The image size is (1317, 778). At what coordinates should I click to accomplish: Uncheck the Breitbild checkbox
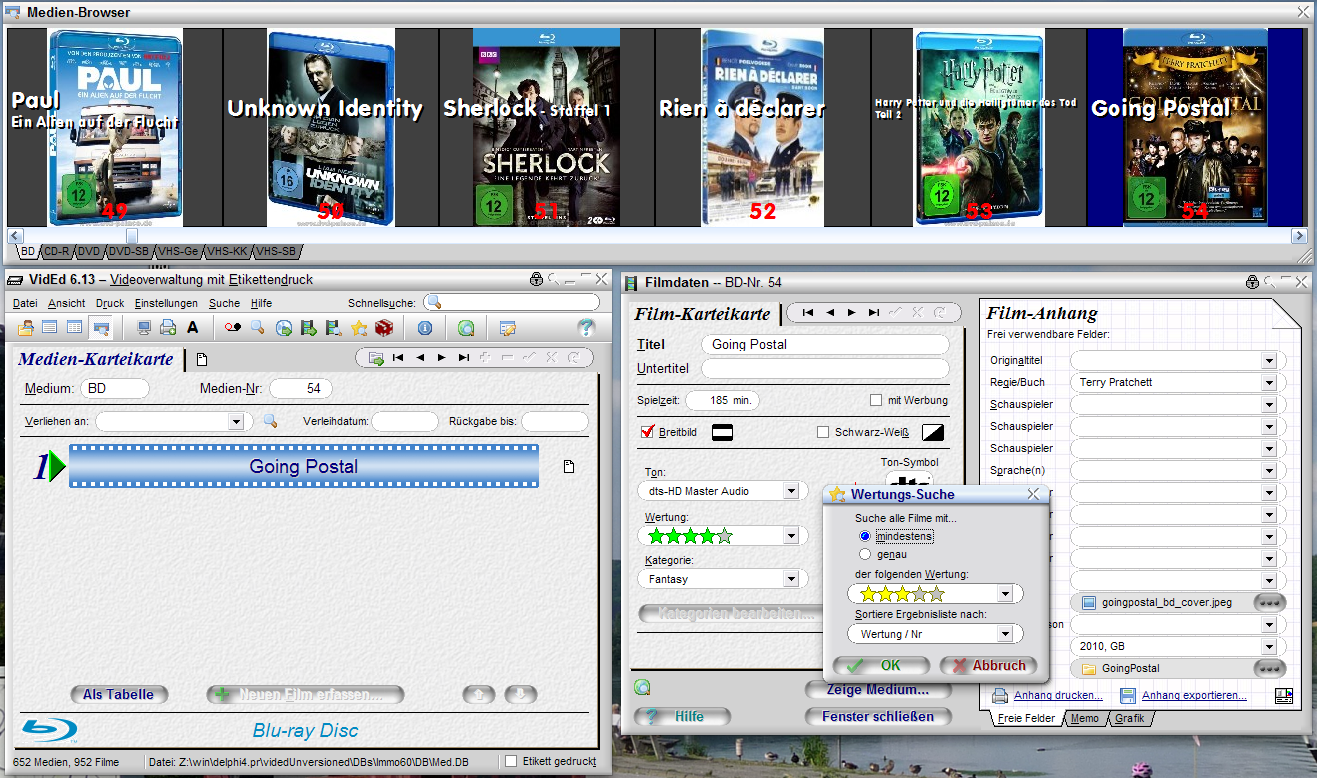(x=647, y=432)
